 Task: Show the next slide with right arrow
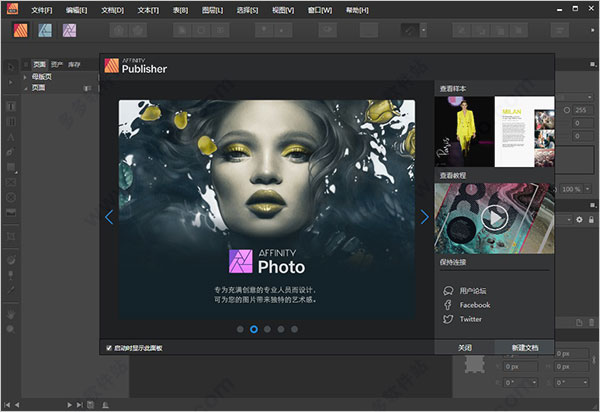tap(424, 217)
